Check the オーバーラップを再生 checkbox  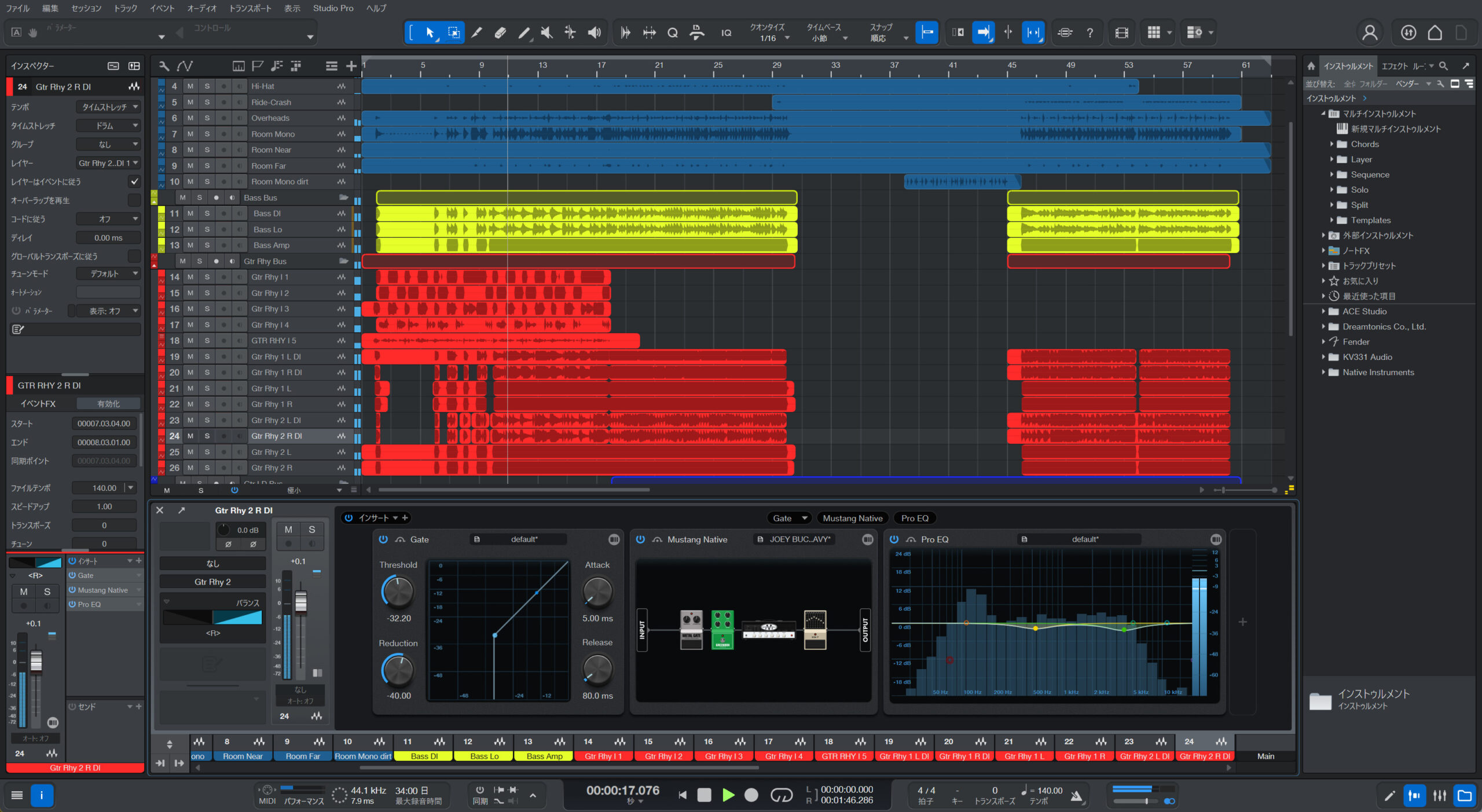pos(134,200)
